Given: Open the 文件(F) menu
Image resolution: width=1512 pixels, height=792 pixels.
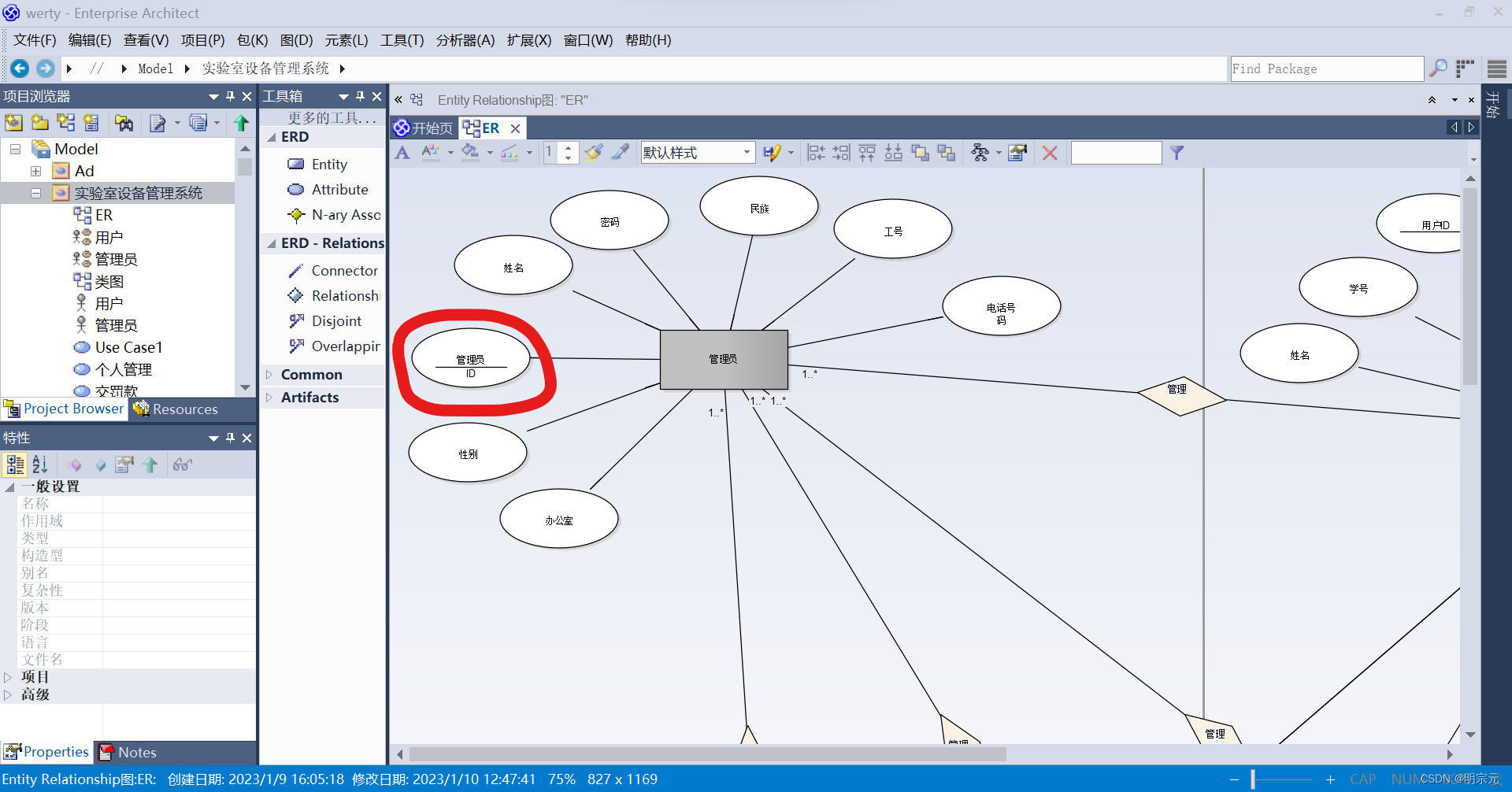Looking at the screenshot, I should [35, 40].
